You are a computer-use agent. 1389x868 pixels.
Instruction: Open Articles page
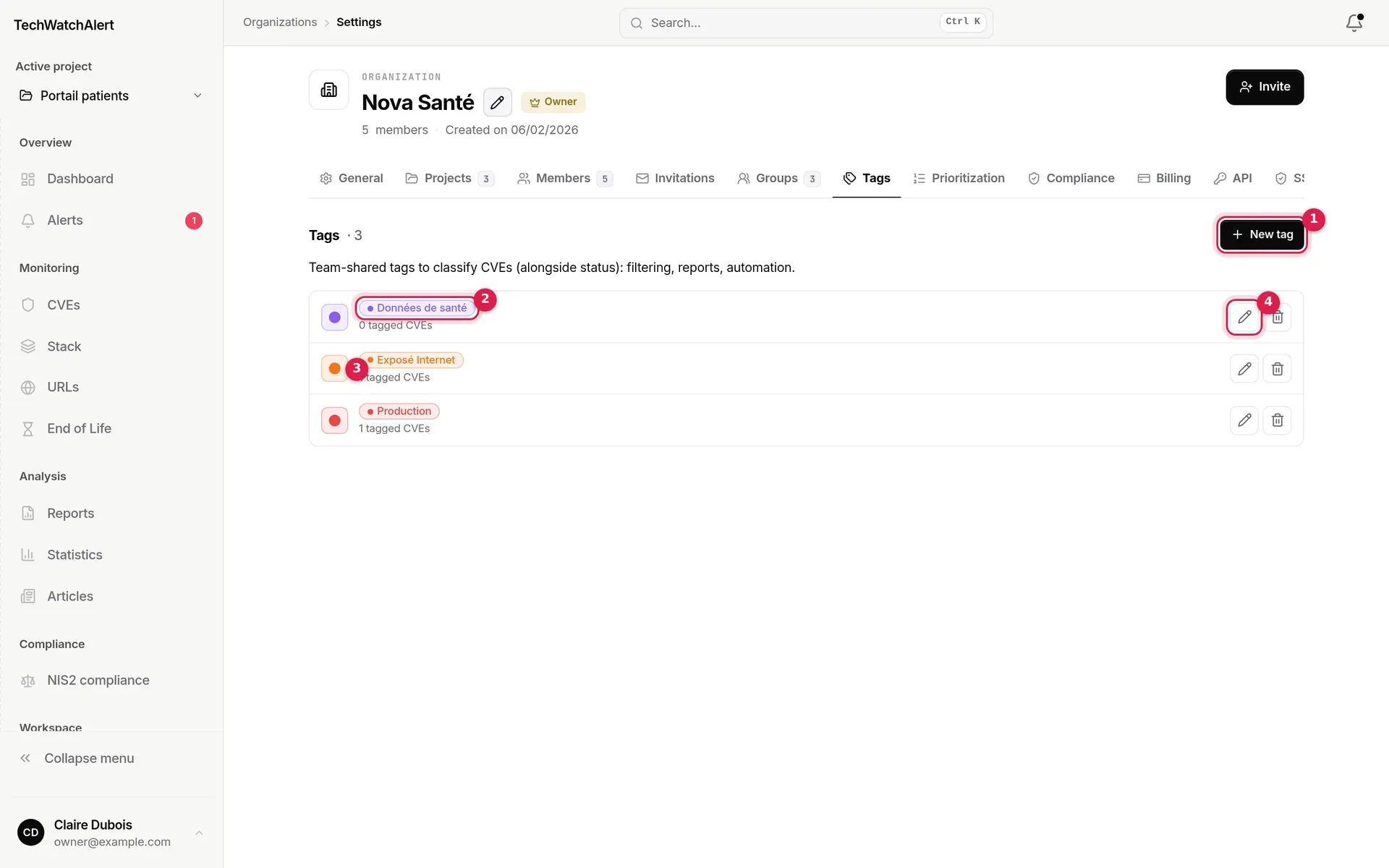(x=111, y=596)
